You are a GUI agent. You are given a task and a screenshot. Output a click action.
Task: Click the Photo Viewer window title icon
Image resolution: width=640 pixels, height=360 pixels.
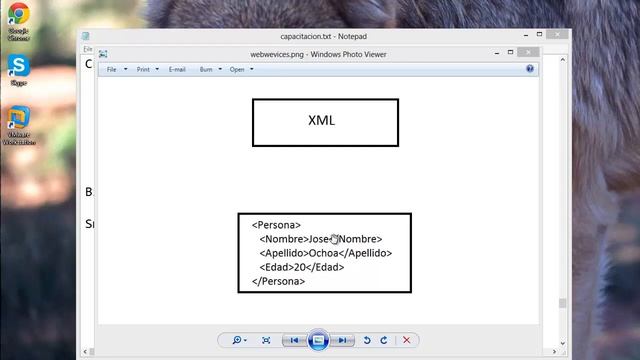(103, 54)
